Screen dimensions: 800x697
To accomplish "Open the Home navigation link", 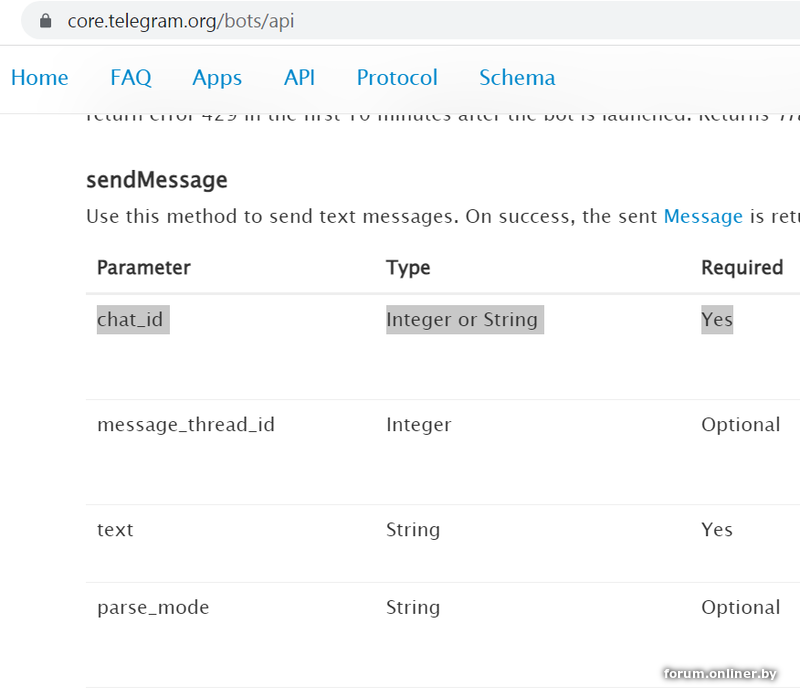I will click(40, 78).
